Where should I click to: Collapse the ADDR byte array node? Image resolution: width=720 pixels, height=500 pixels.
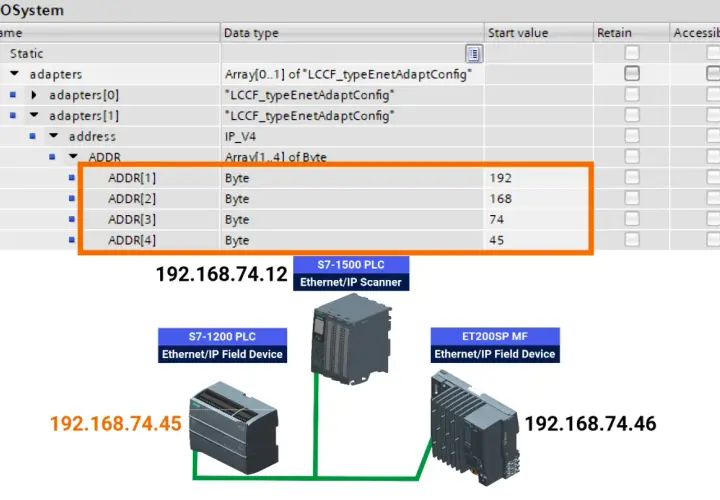point(73,156)
